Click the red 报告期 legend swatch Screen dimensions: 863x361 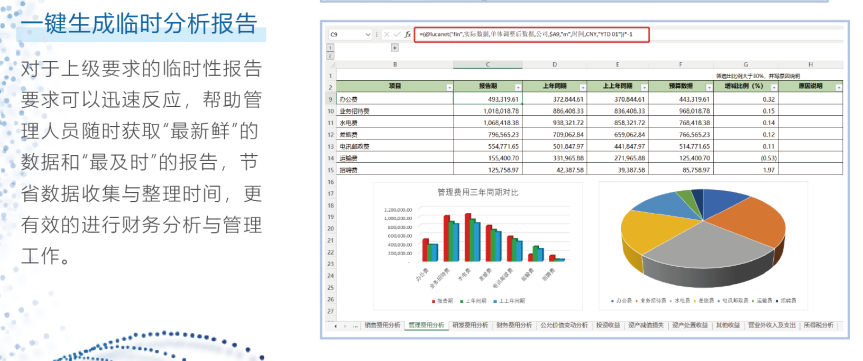pos(434,301)
